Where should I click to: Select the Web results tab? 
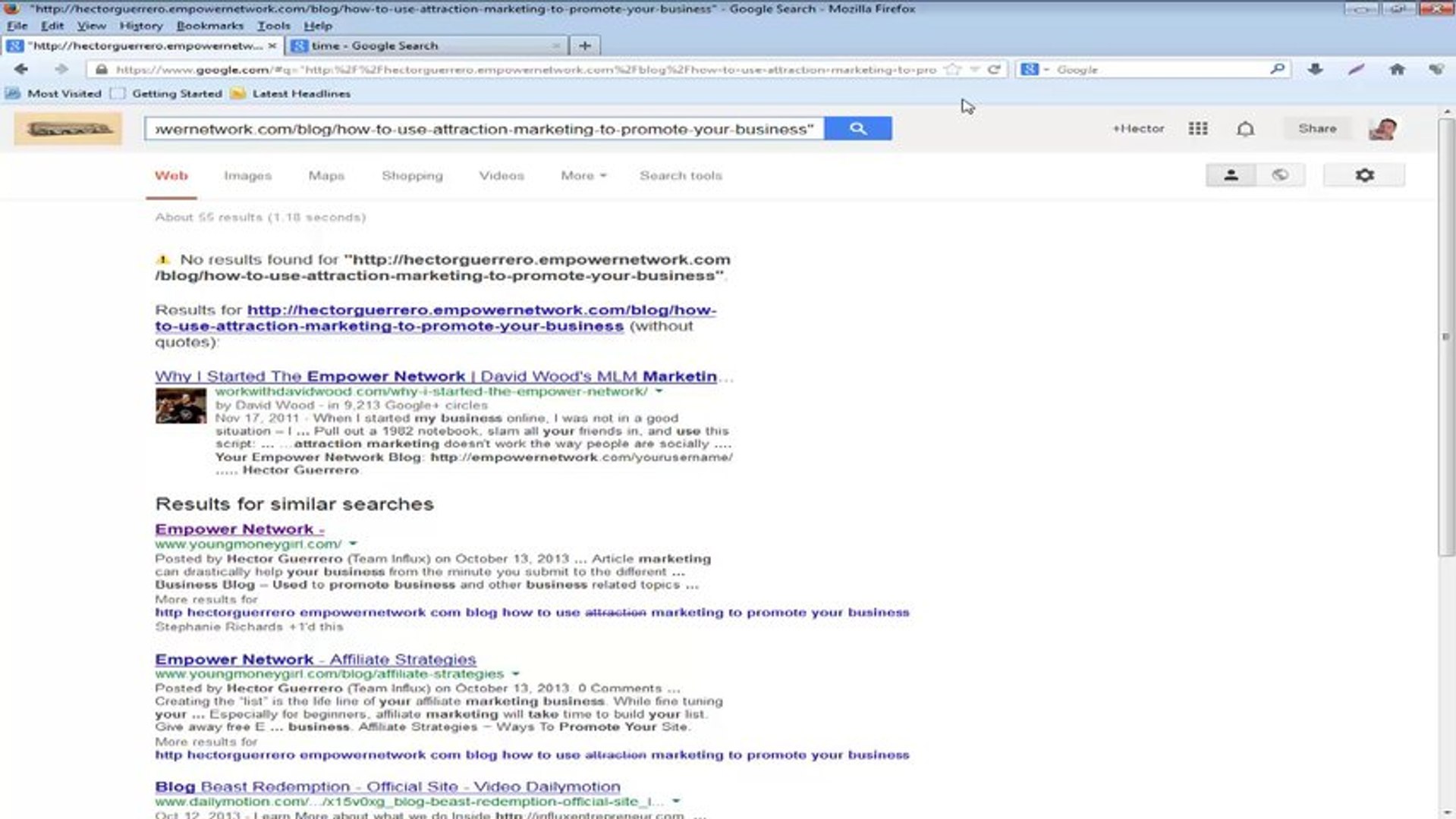pos(171,175)
